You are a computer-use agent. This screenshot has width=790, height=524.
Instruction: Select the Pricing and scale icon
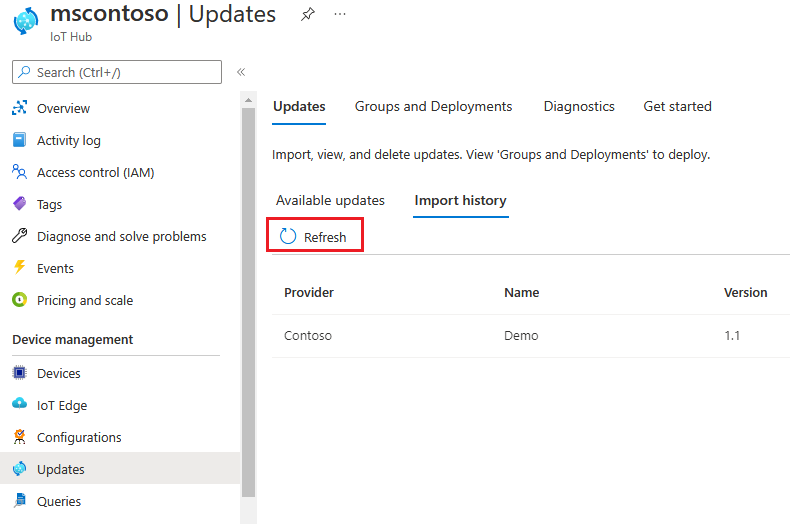(x=19, y=300)
